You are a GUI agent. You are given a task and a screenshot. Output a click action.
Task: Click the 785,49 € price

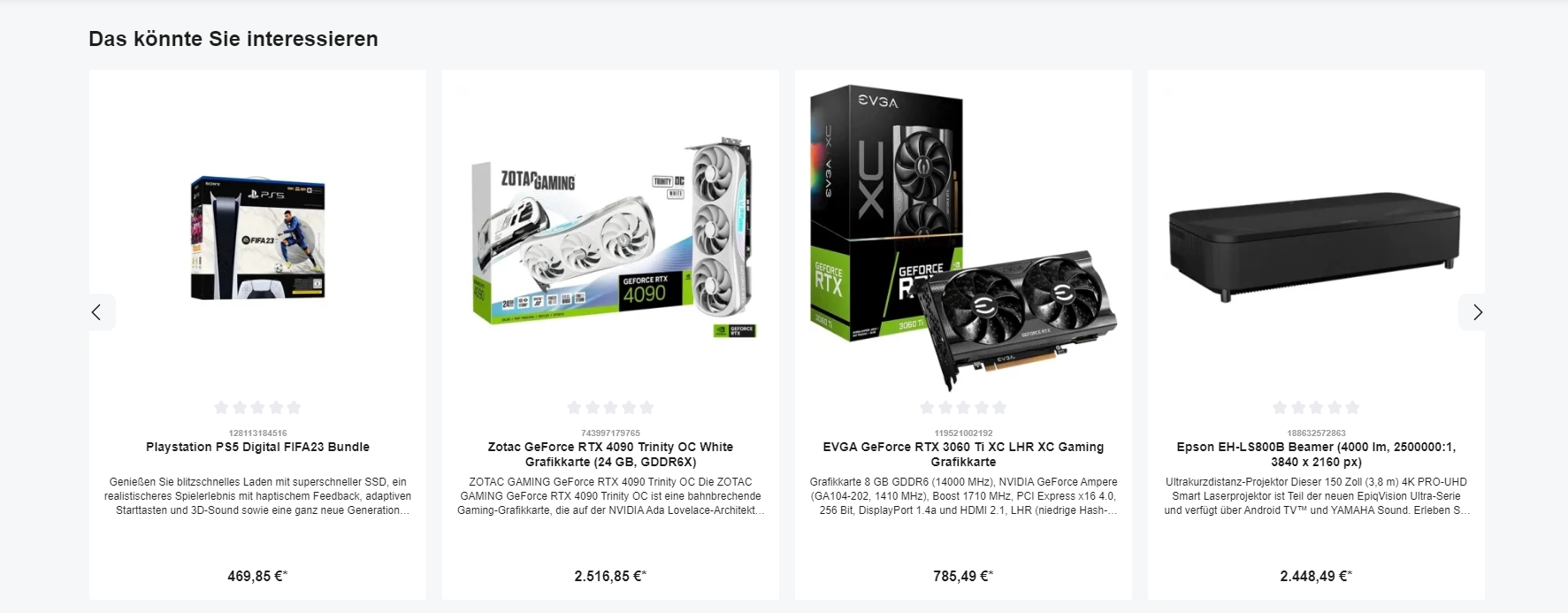point(963,576)
